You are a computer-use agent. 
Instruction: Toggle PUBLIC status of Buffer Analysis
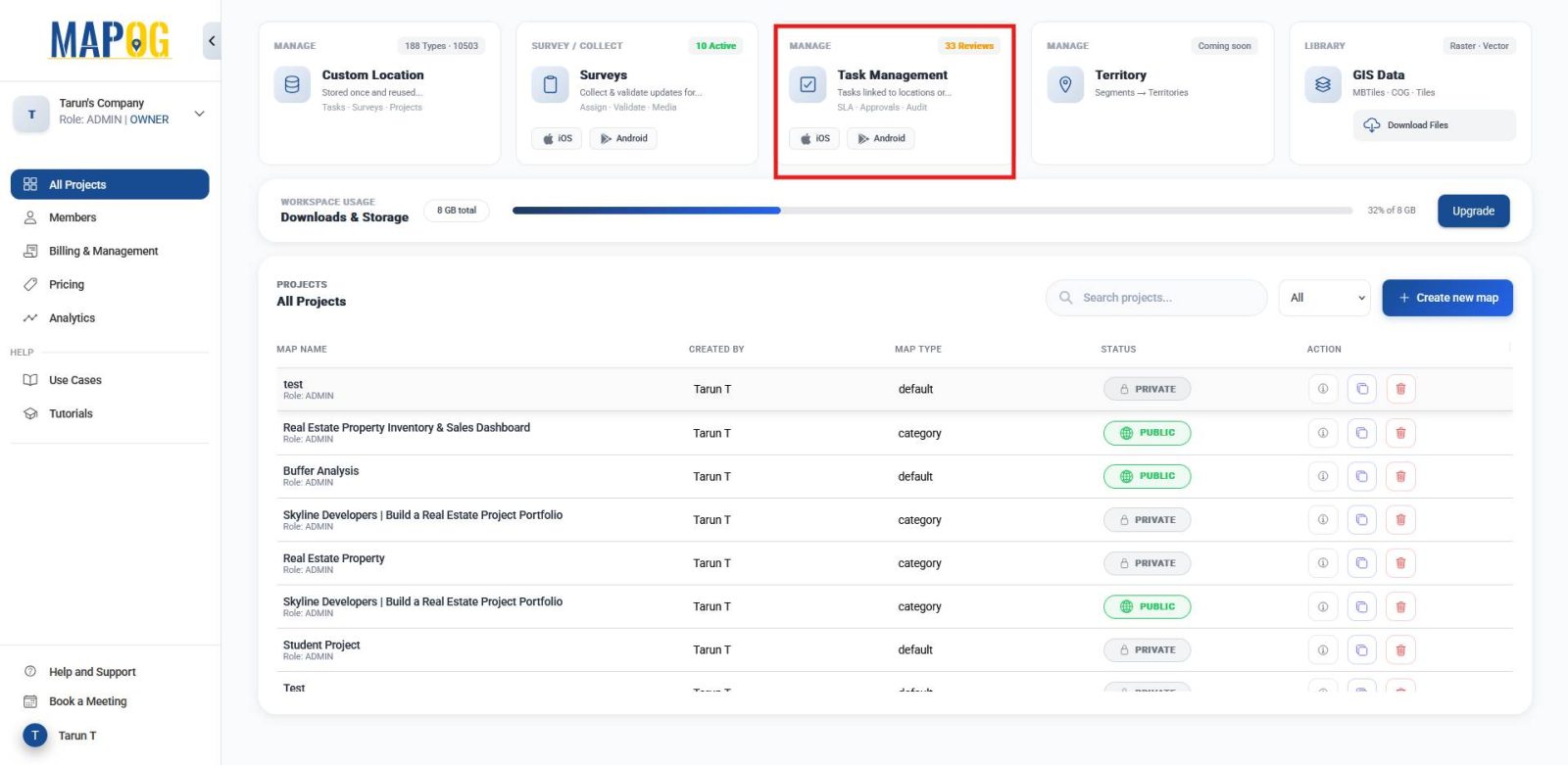[x=1147, y=476]
